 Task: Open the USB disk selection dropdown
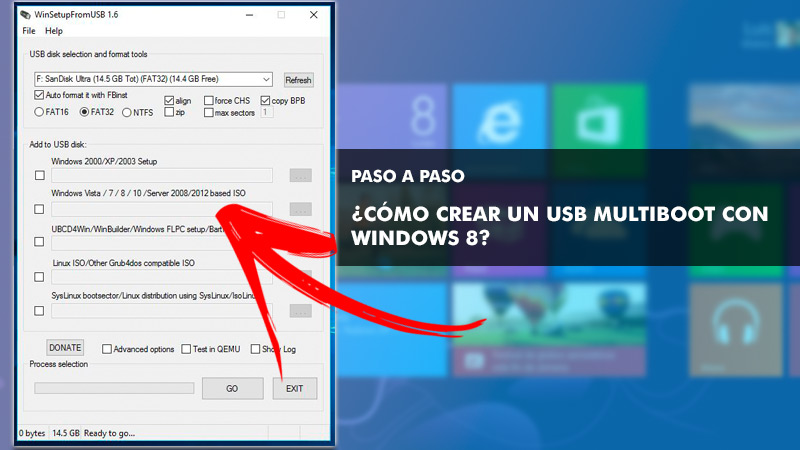pyautogui.click(x=153, y=79)
